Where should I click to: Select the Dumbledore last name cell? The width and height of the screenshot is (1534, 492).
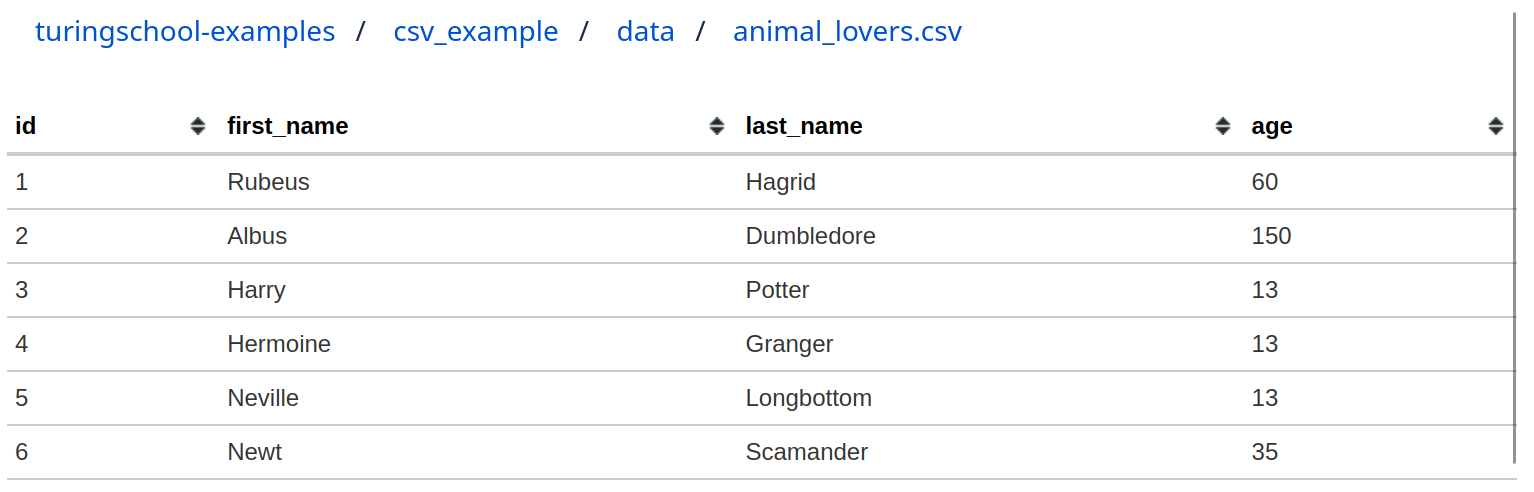tap(811, 236)
